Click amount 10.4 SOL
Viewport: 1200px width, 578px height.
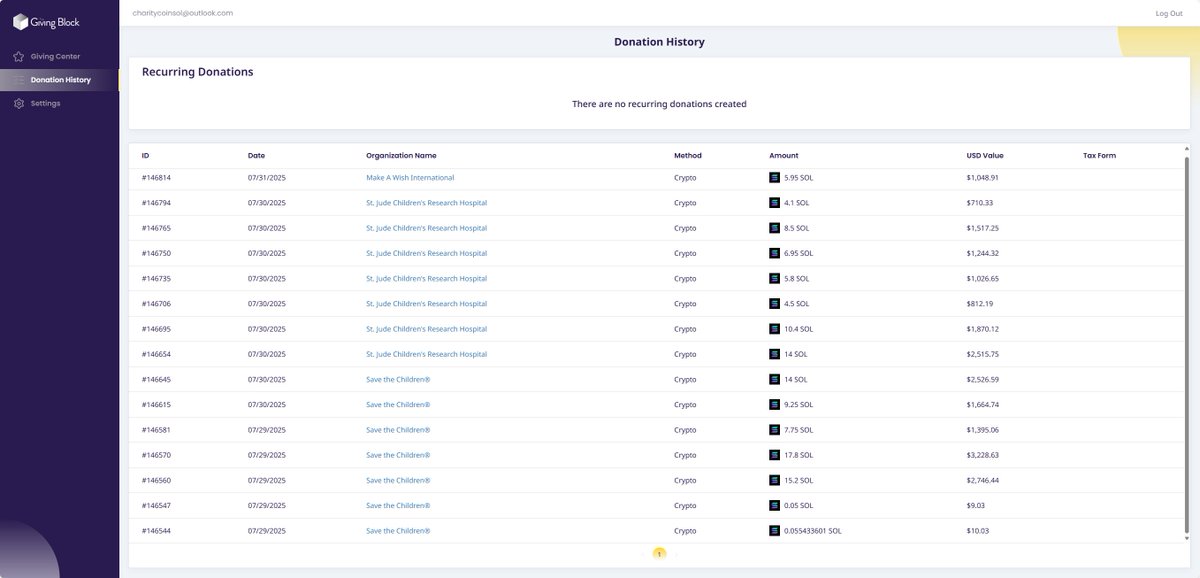[x=799, y=329]
